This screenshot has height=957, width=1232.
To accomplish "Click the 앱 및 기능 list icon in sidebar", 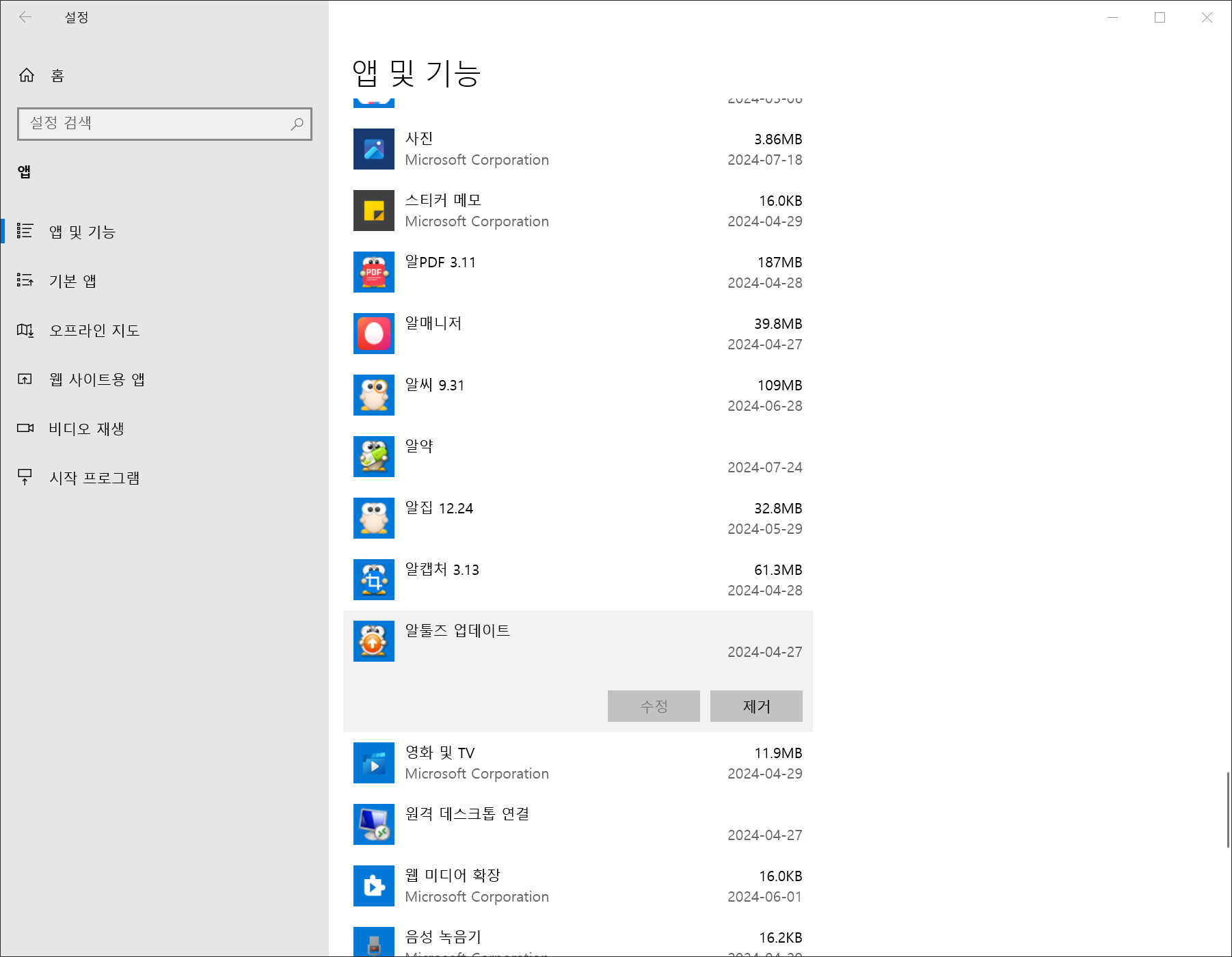I will coord(25,231).
